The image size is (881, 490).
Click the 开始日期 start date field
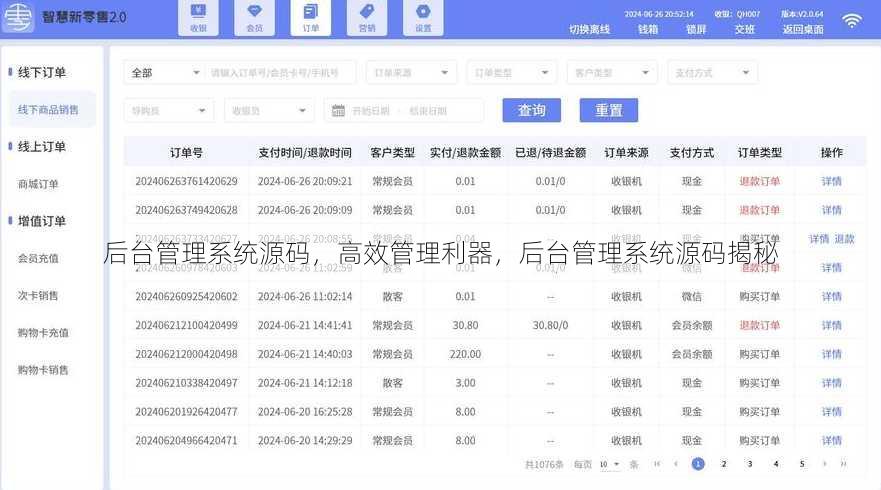(x=371, y=111)
